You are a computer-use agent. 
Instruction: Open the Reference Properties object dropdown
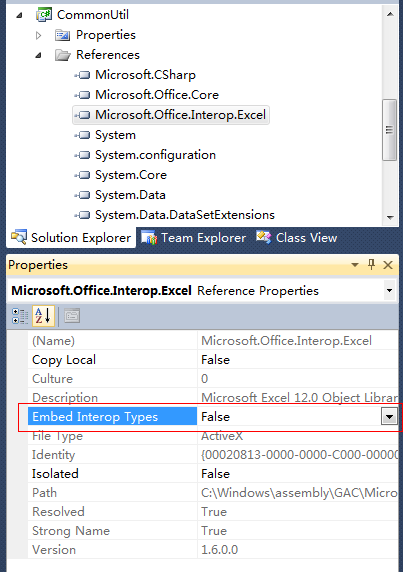click(390, 291)
